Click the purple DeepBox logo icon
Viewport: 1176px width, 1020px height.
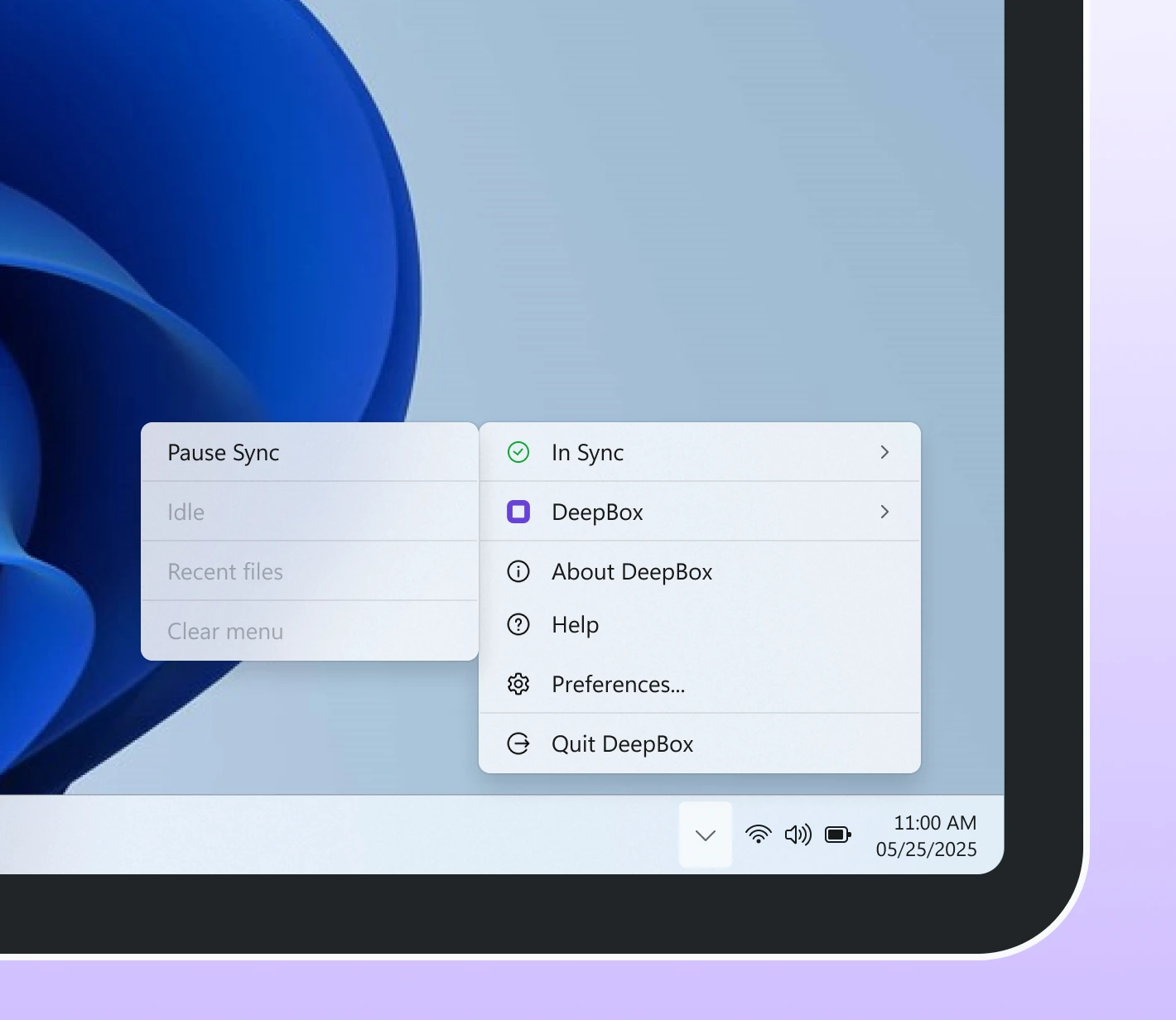tap(518, 512)
